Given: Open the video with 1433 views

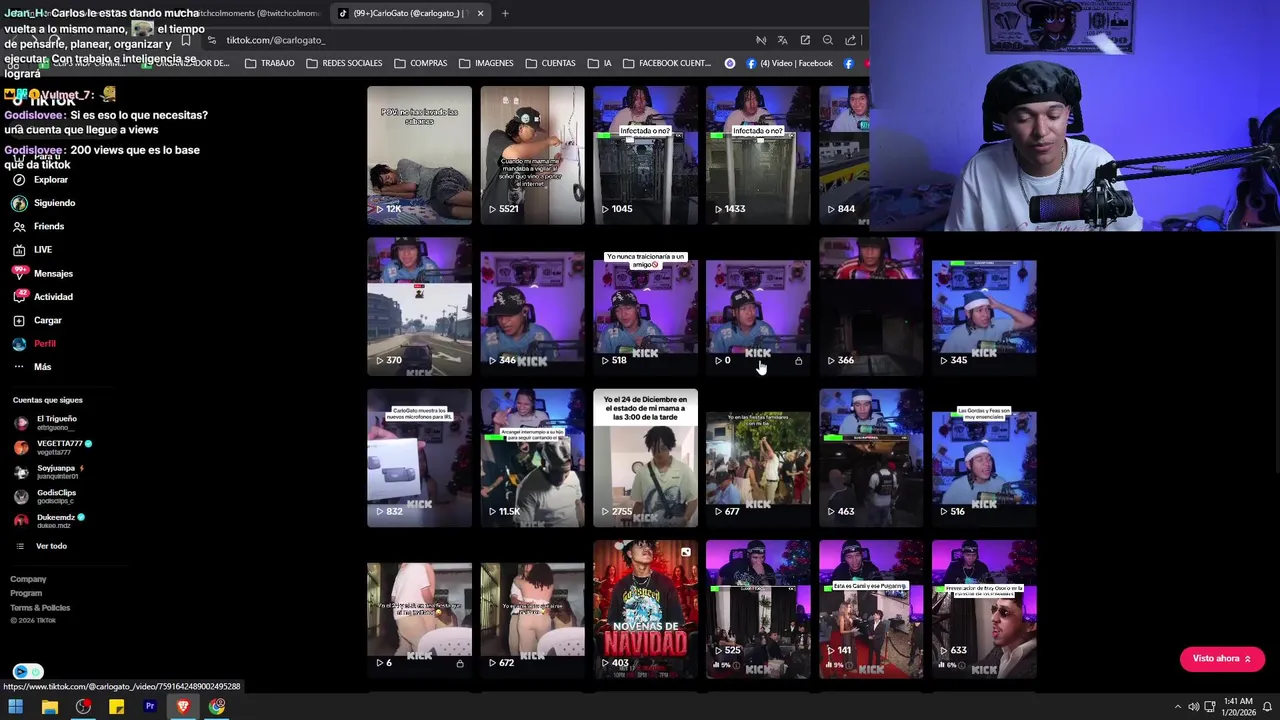Looking at the screenshot, I should click(x=758, y=155).
